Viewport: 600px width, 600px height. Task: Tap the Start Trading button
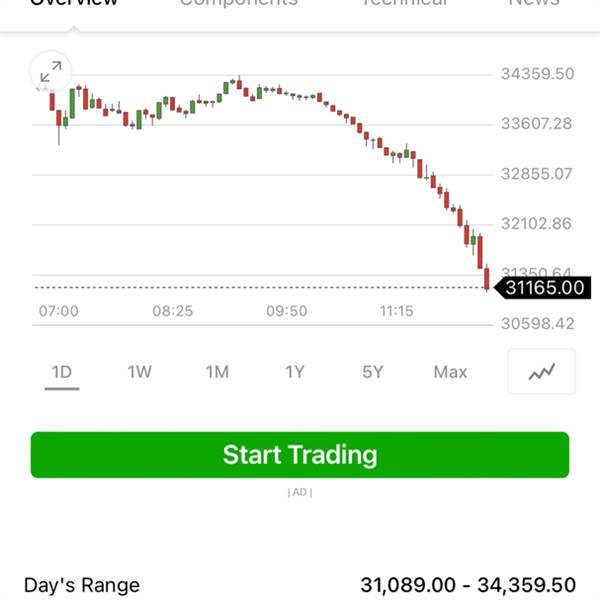point(300,455)
